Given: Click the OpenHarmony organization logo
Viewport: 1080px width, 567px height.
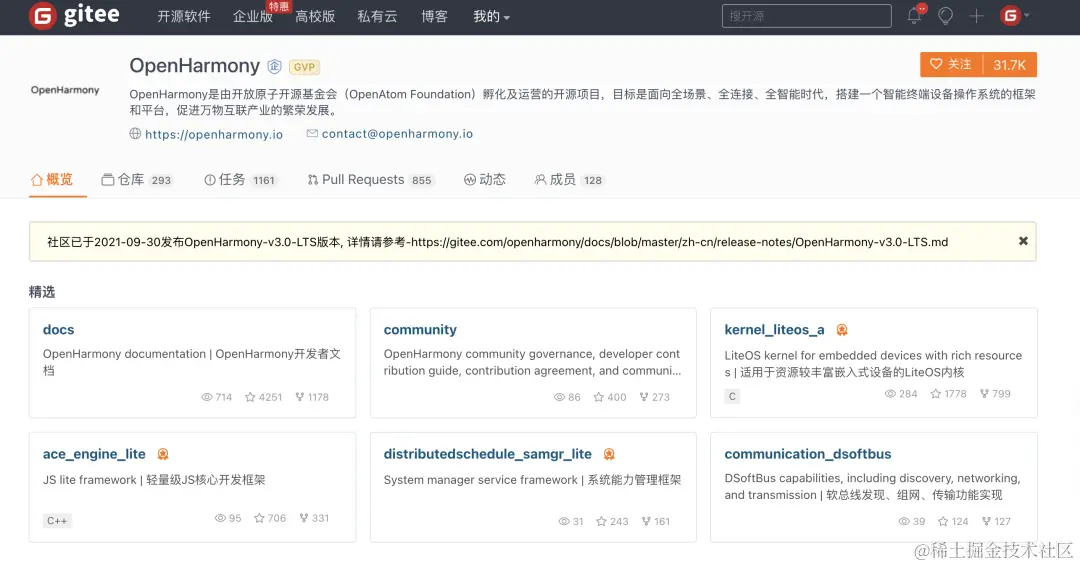Looking at the screenshot, I should (65, 90).
